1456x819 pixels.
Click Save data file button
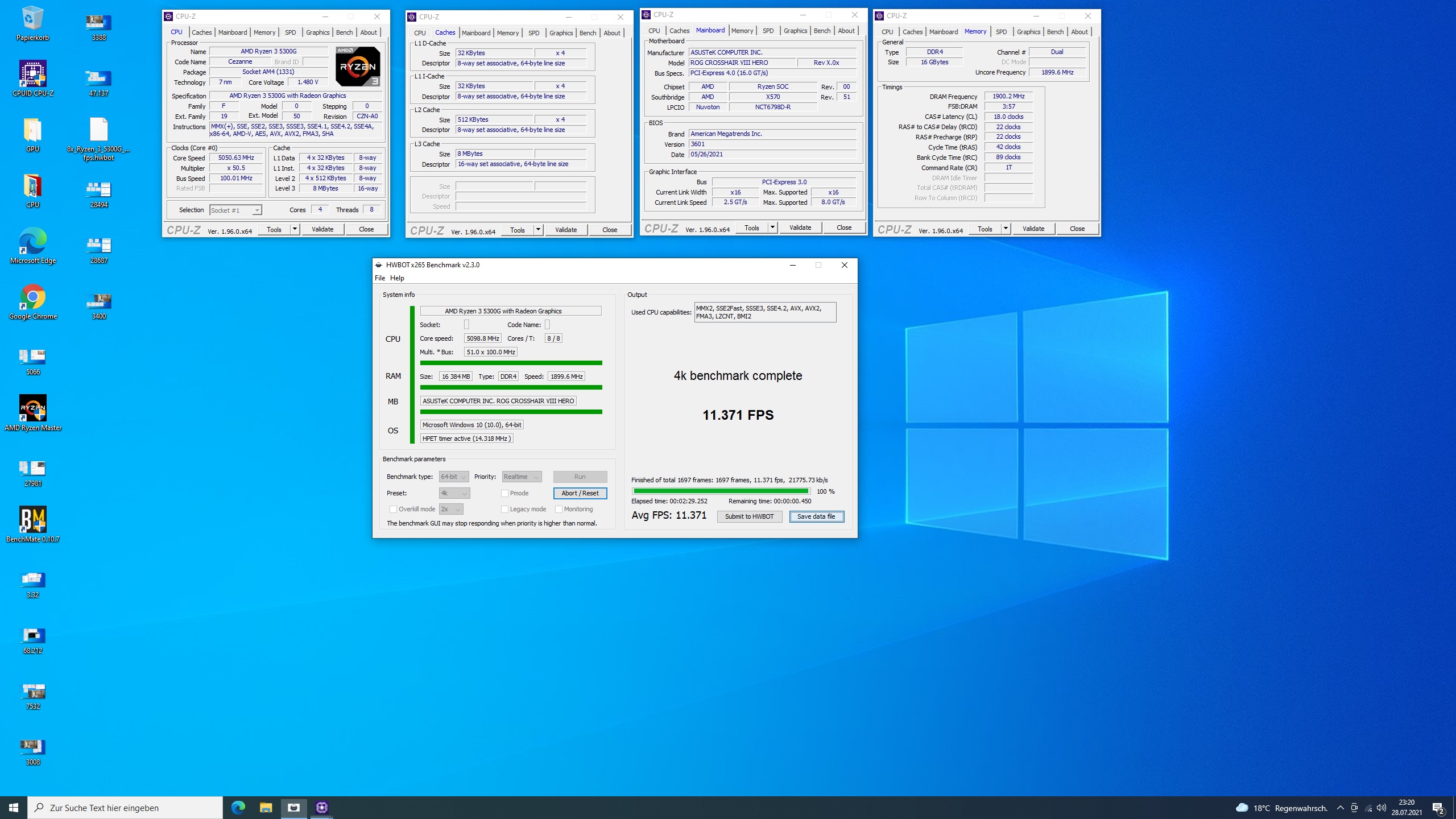pyautogui.click(x=816, y=516)
